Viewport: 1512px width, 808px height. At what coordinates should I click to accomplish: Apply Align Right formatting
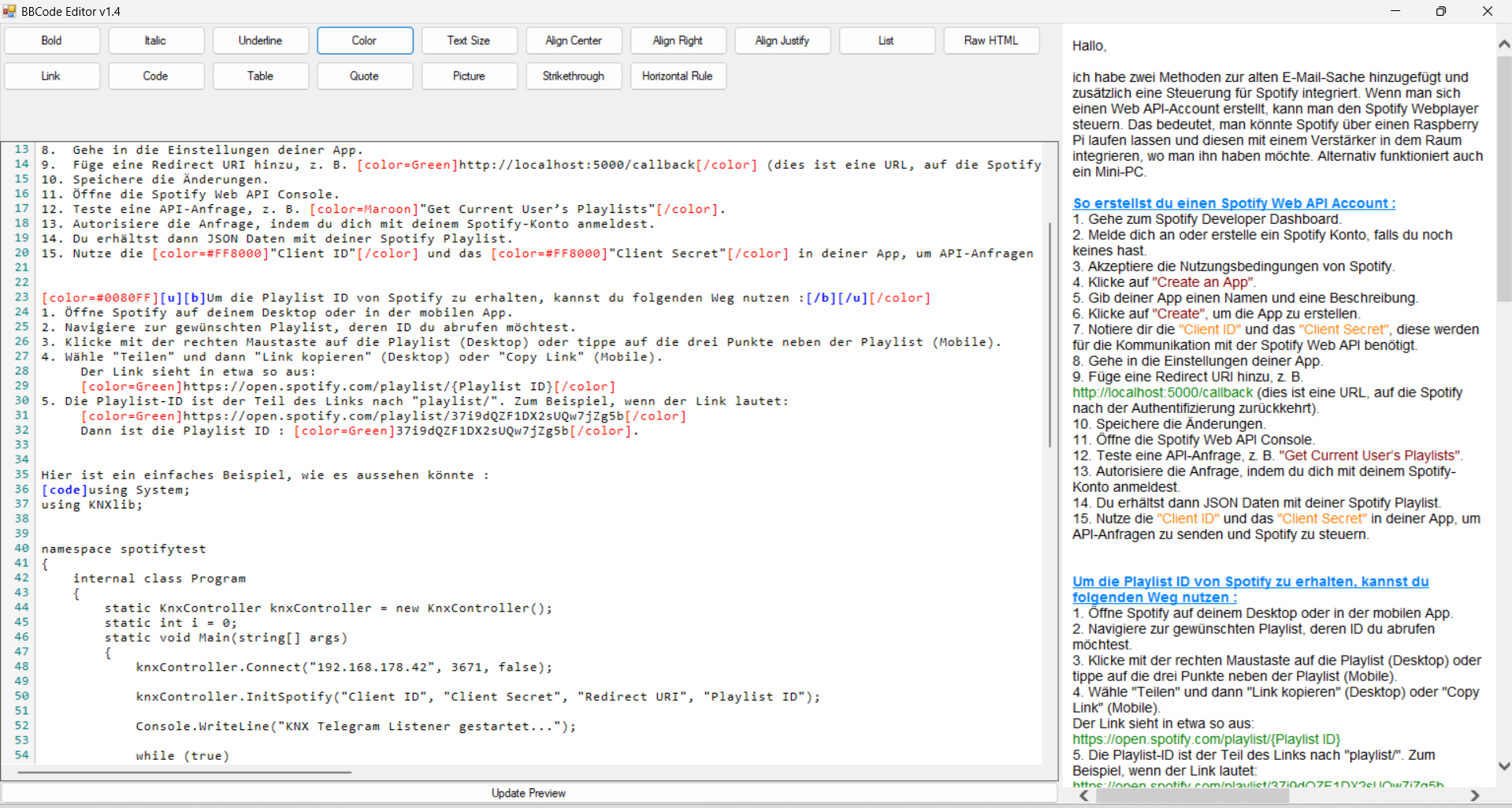pos(678,40)
